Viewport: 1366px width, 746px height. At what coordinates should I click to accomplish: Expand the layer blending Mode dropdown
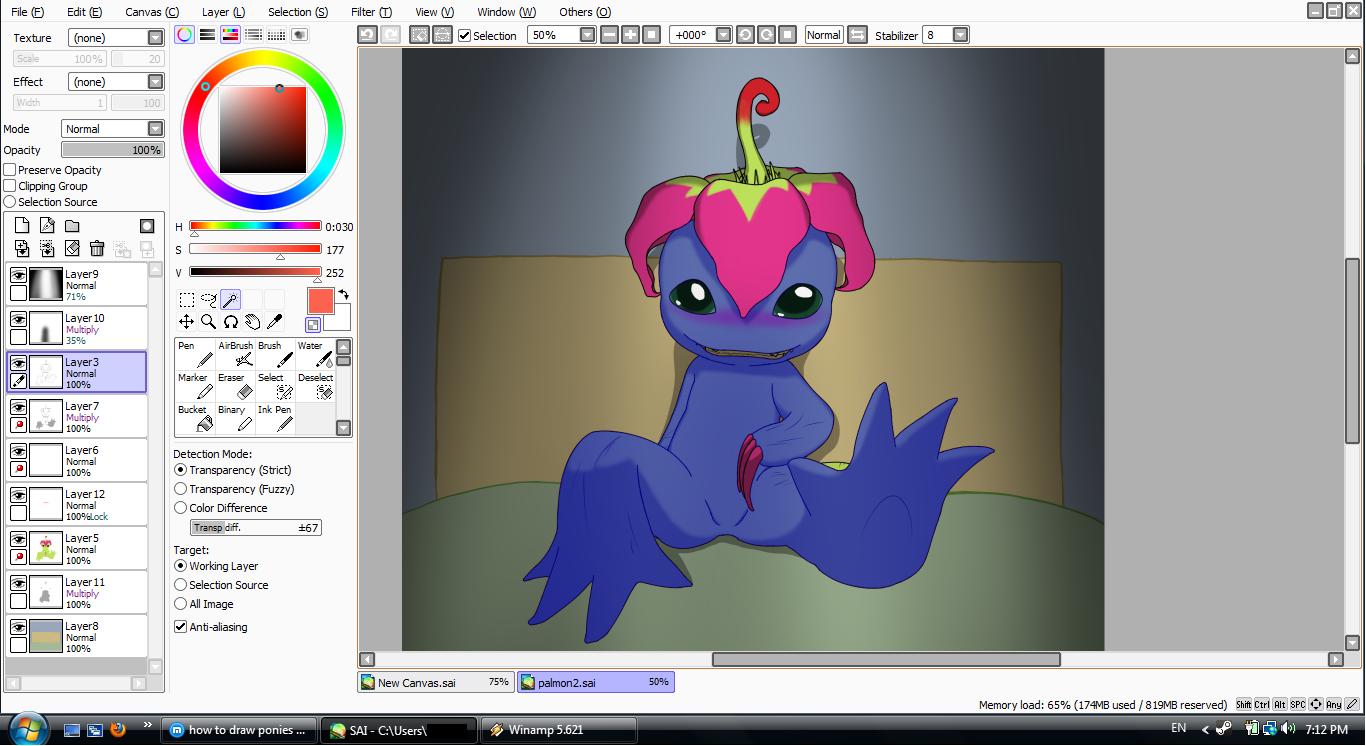[155, 129]
